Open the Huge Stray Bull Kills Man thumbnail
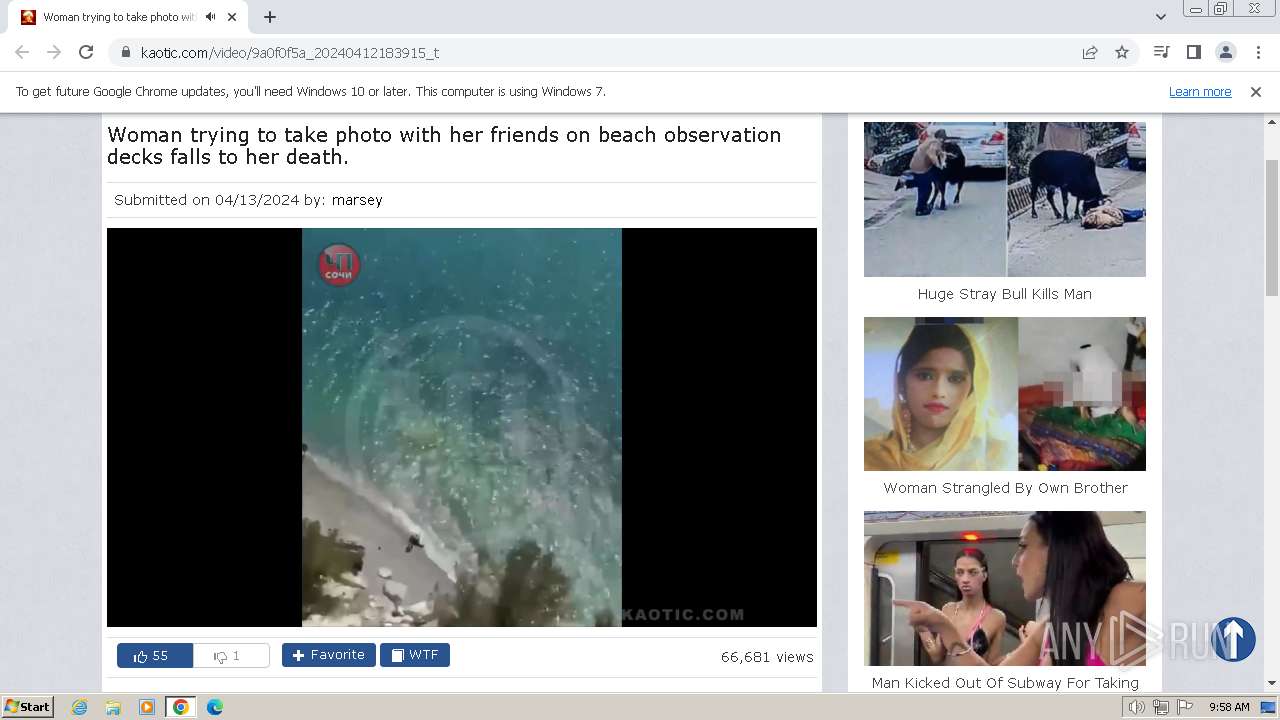Viewport: 1280px width, 720px height. [1005, 199]
